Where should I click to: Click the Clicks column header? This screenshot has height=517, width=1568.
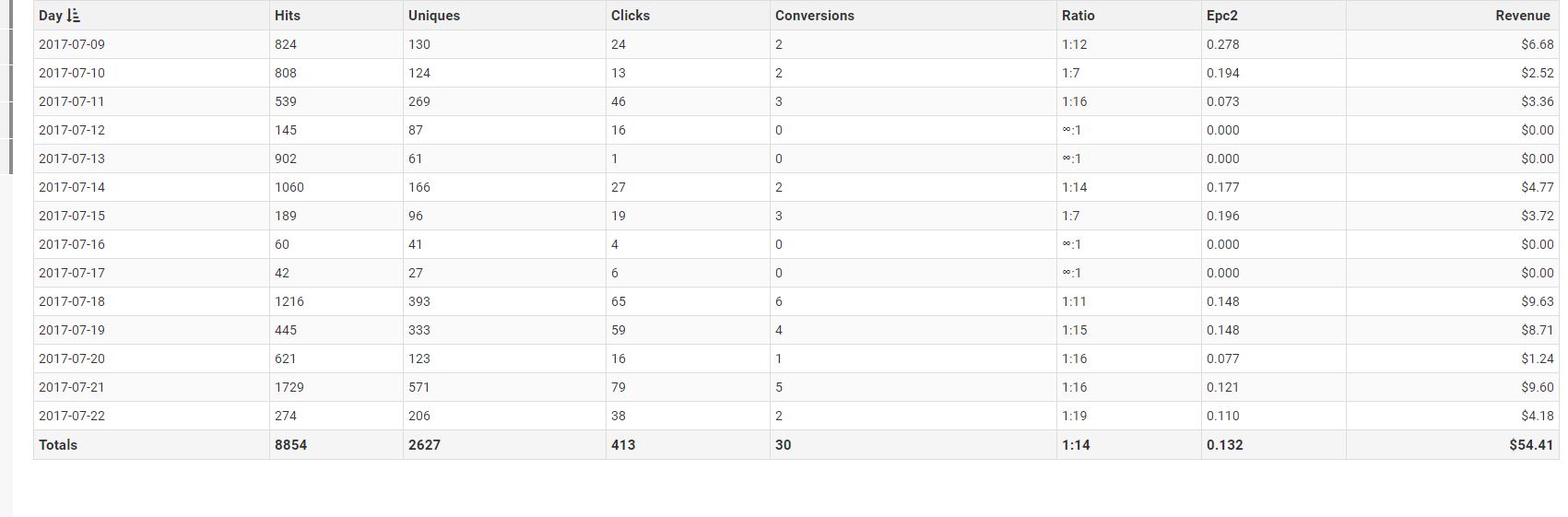pyautogui.click(x=631, y=16)
